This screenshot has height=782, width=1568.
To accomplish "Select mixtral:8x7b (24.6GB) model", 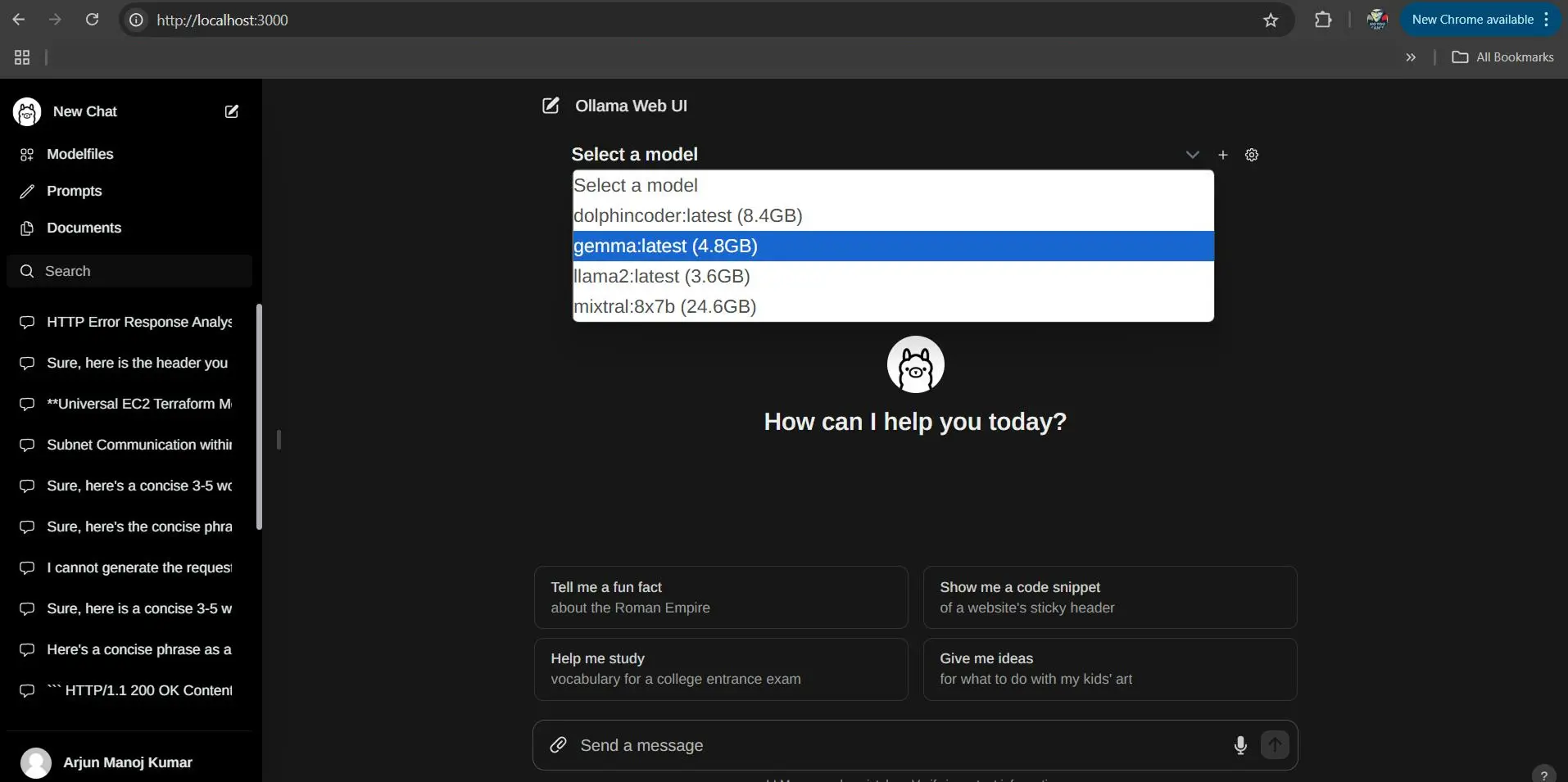I will click(893, 307).
